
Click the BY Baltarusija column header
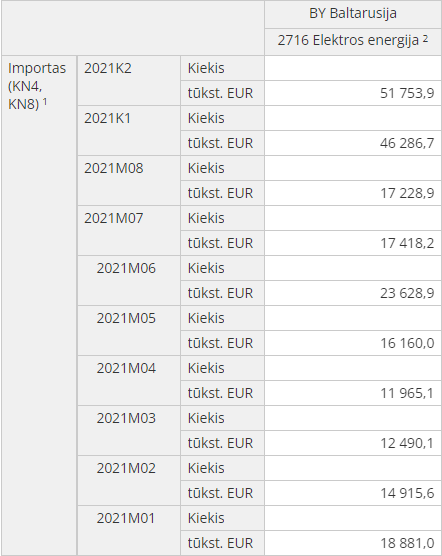[353, 14]
